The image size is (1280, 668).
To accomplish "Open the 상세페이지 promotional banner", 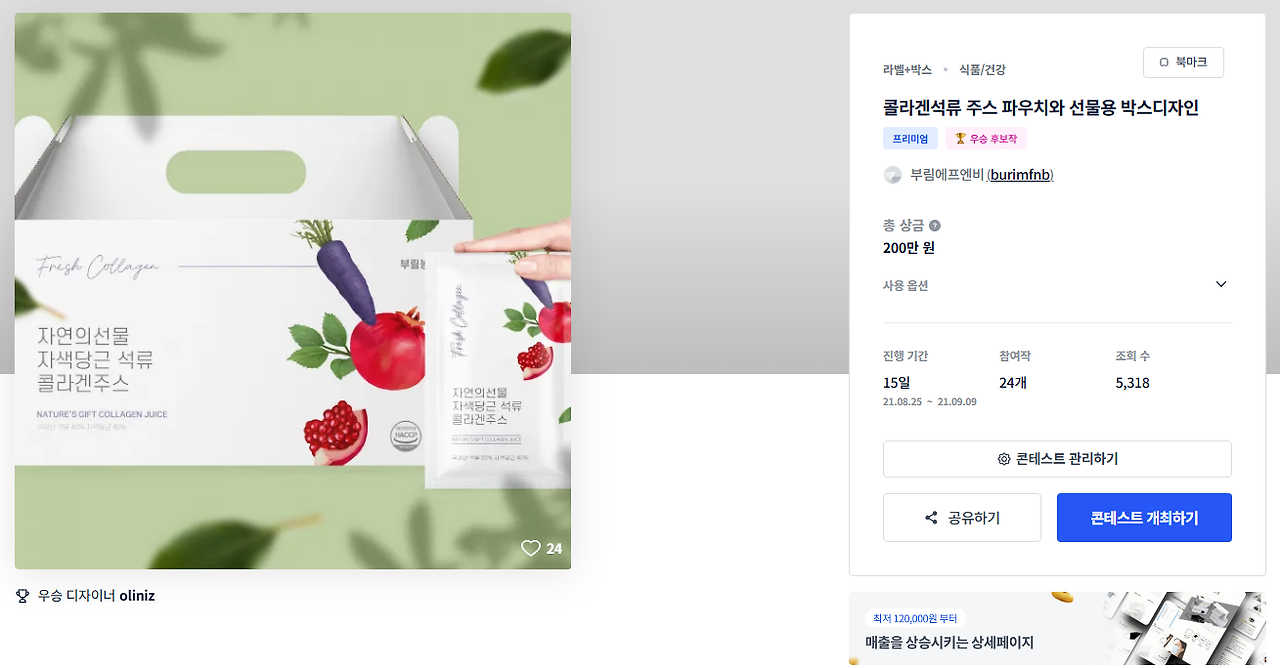I will pos(1057,628).
